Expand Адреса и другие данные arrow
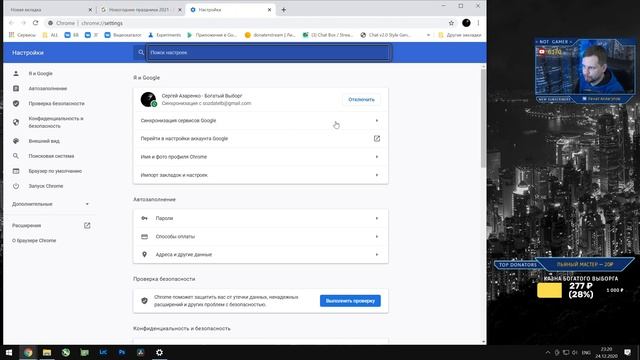640x360 pixels. 377,254
